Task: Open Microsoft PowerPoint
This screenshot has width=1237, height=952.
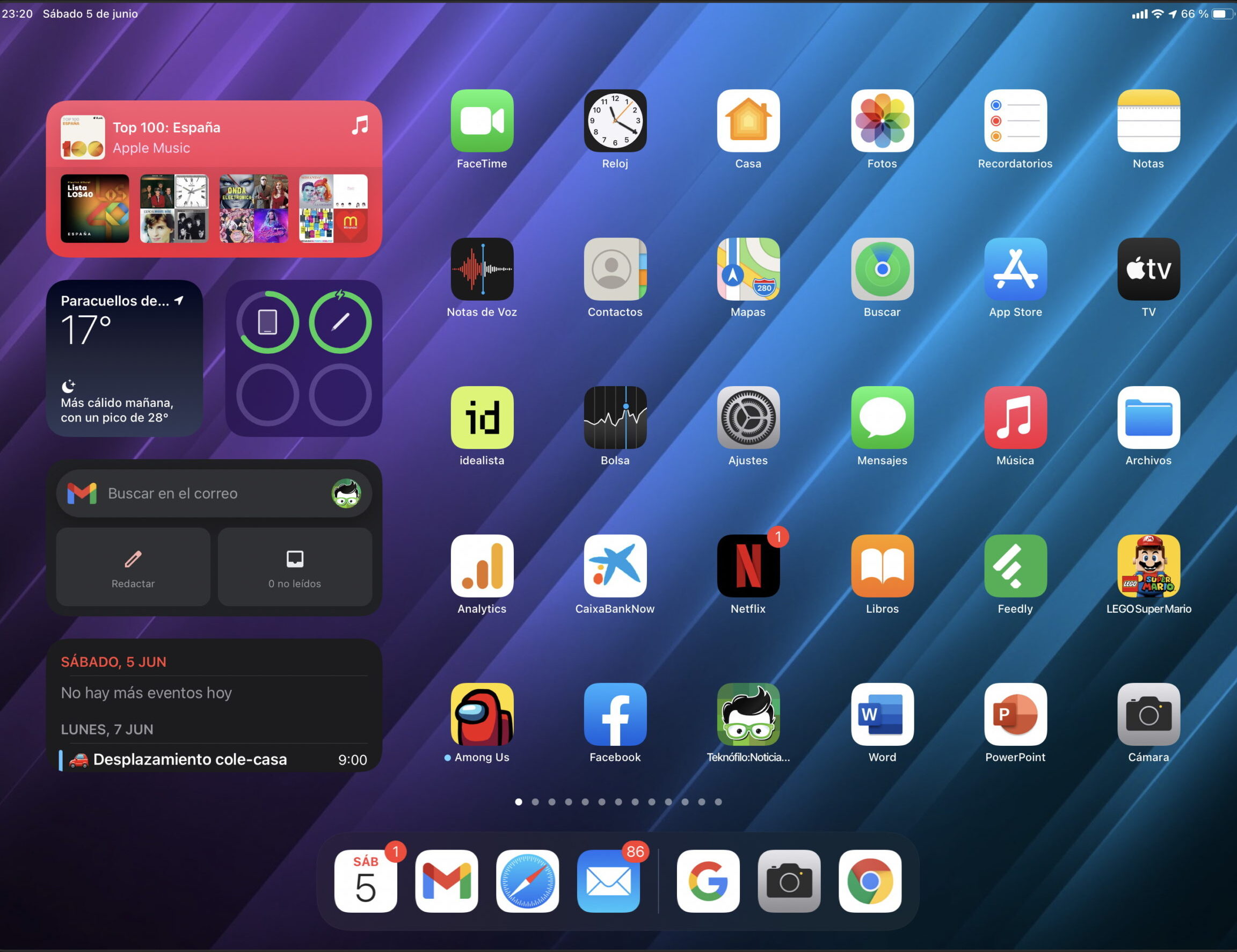Action: (x=1015, y=714)
